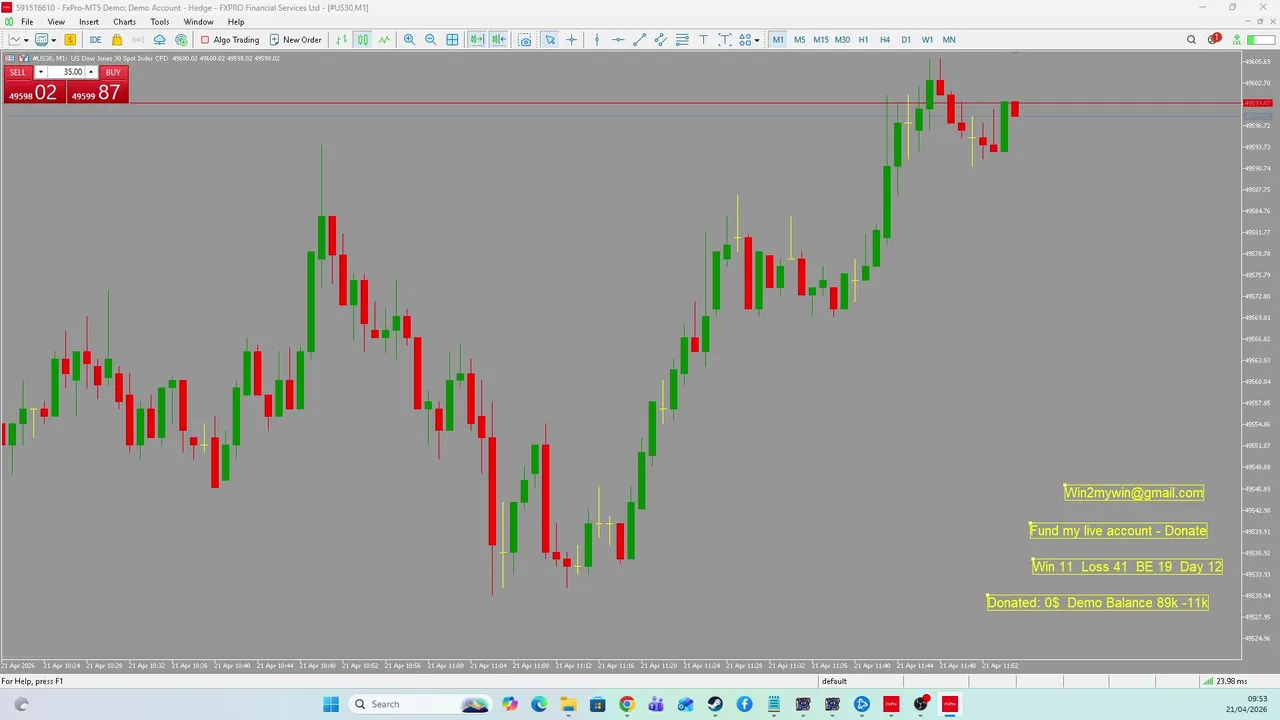Switch to W1 timeframe
This screenshot has height=720, width=1280.
pyautogui.click(x=927, y=40)
